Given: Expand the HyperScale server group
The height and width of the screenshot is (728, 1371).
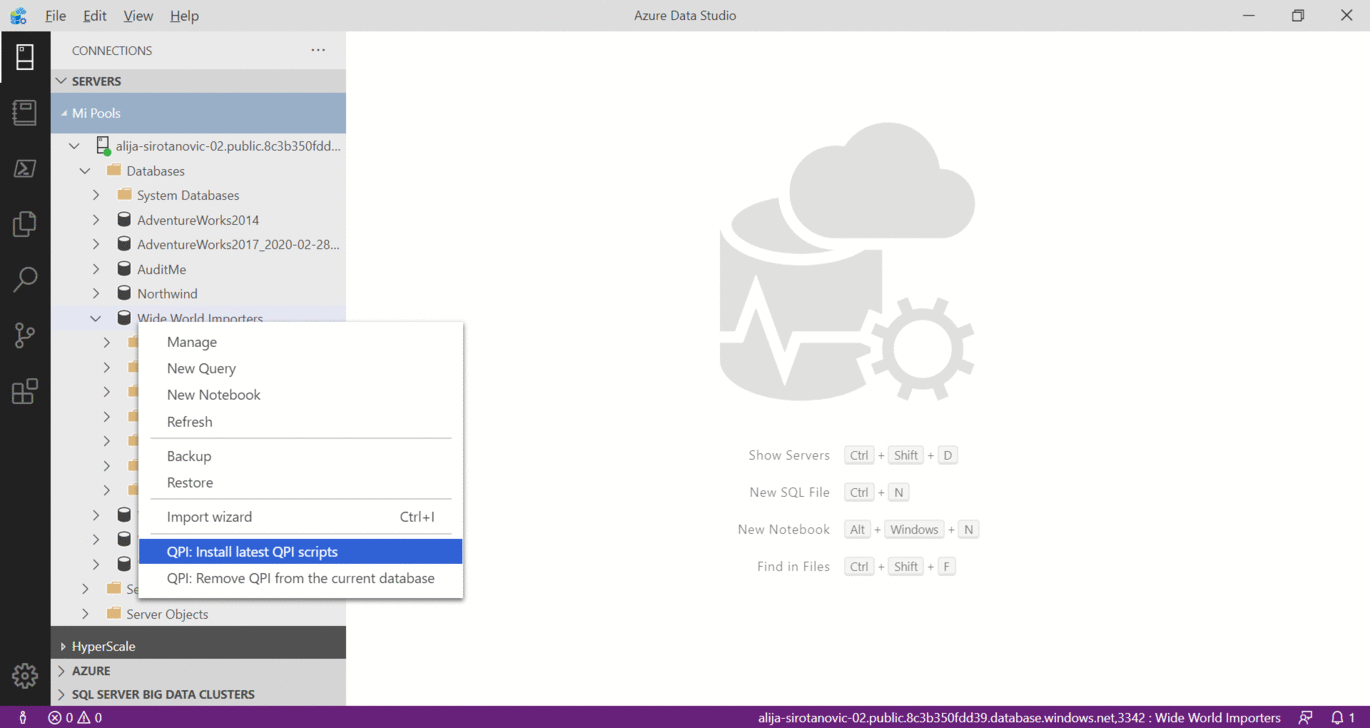Looking at the screenshot, I should coord(63,647).
